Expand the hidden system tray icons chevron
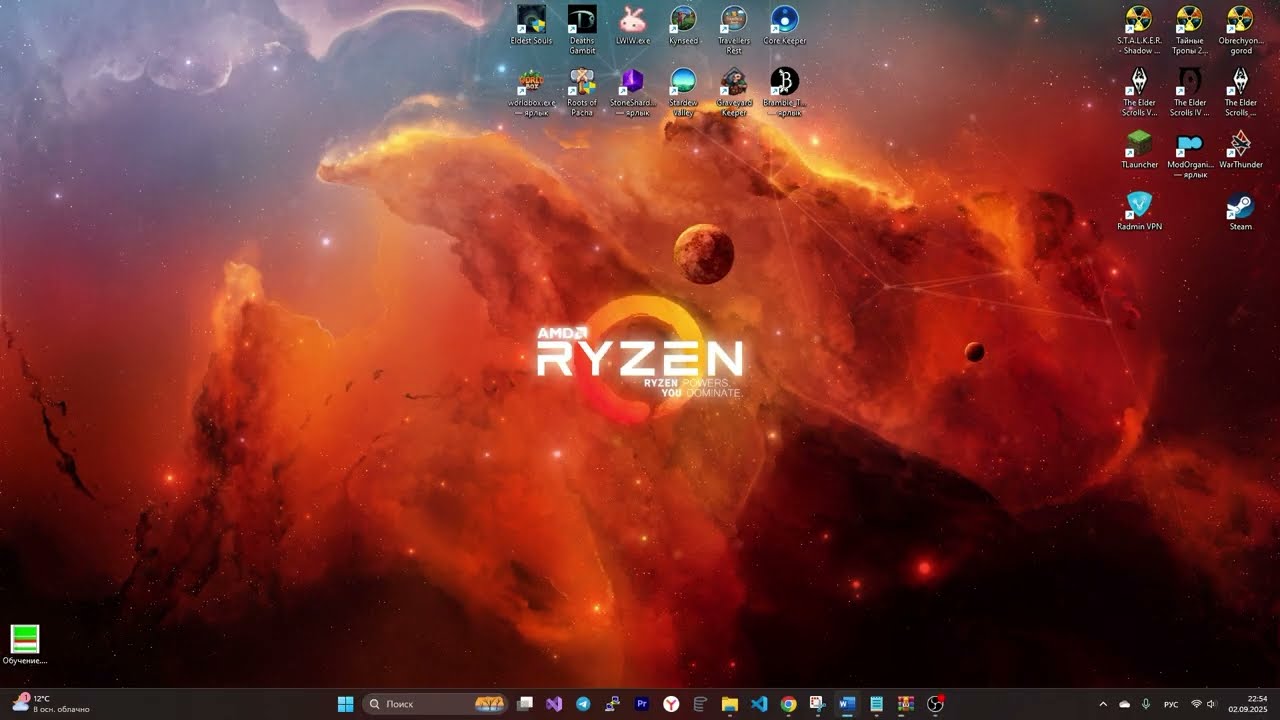The image size is (1280, 720). 1103,704
